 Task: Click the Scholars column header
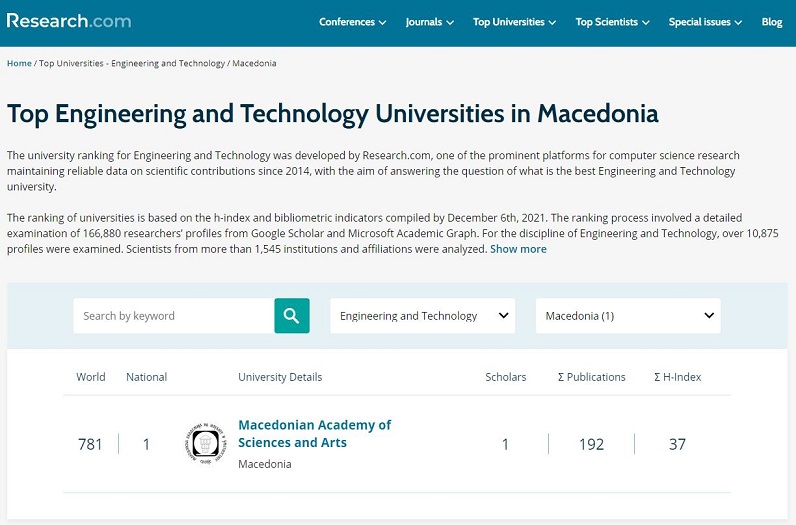point(505,377)
